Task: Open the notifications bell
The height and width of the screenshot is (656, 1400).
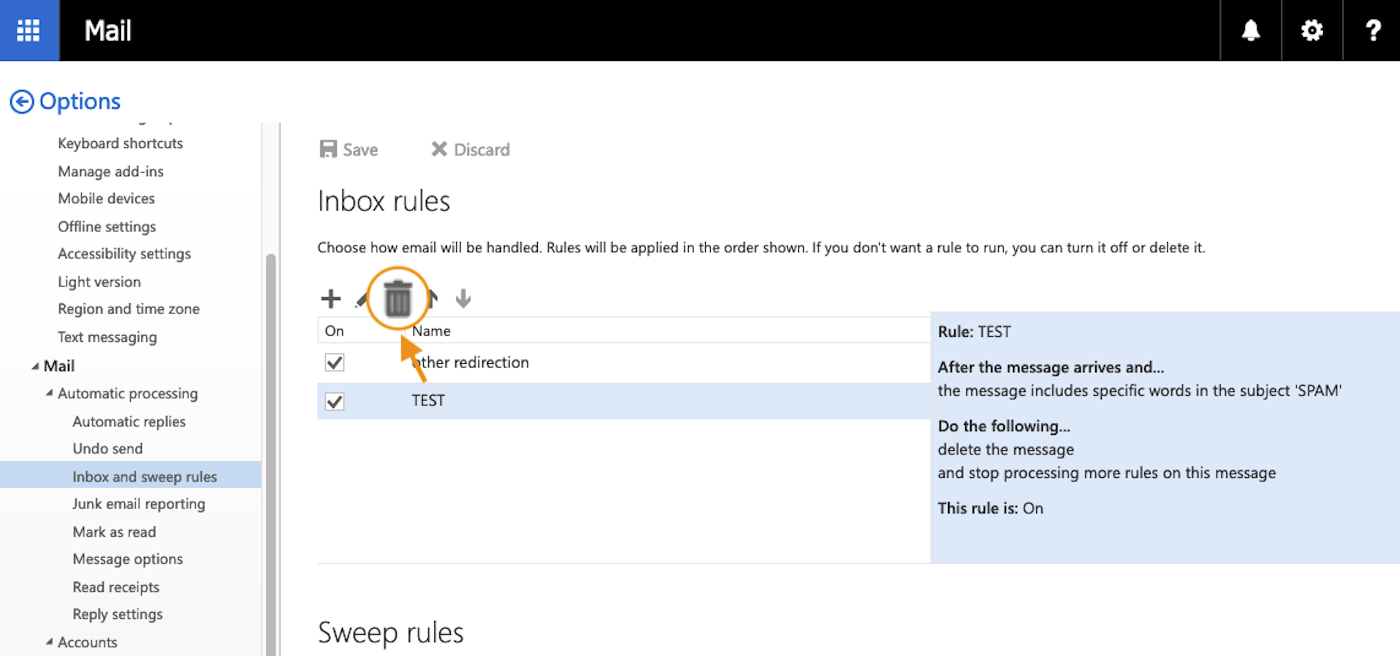Action: point(1251,31)
